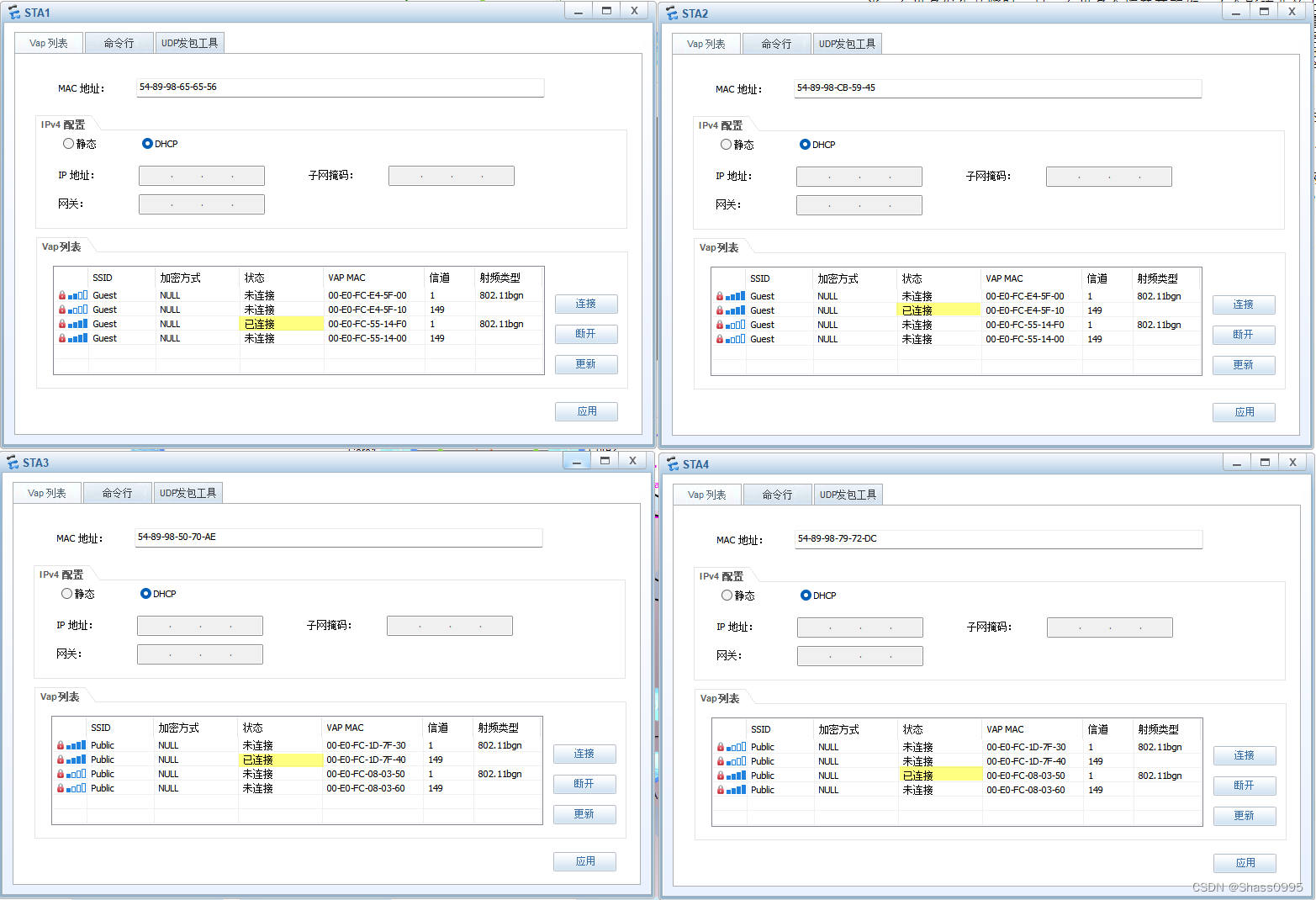This screenshot has width=1316, height=900.
Task: Click the STA3 window title icon
Action: coord(13,463)
